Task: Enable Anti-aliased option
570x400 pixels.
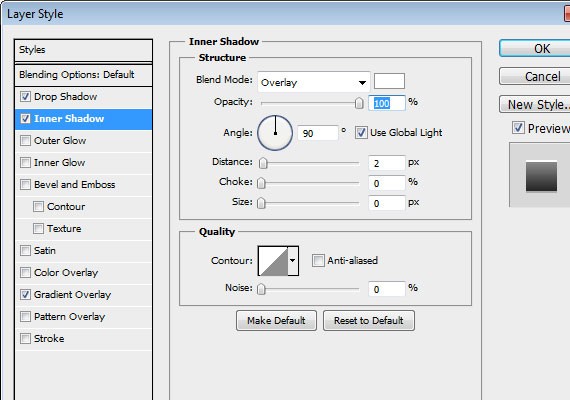Action: [x=318, y=260]
